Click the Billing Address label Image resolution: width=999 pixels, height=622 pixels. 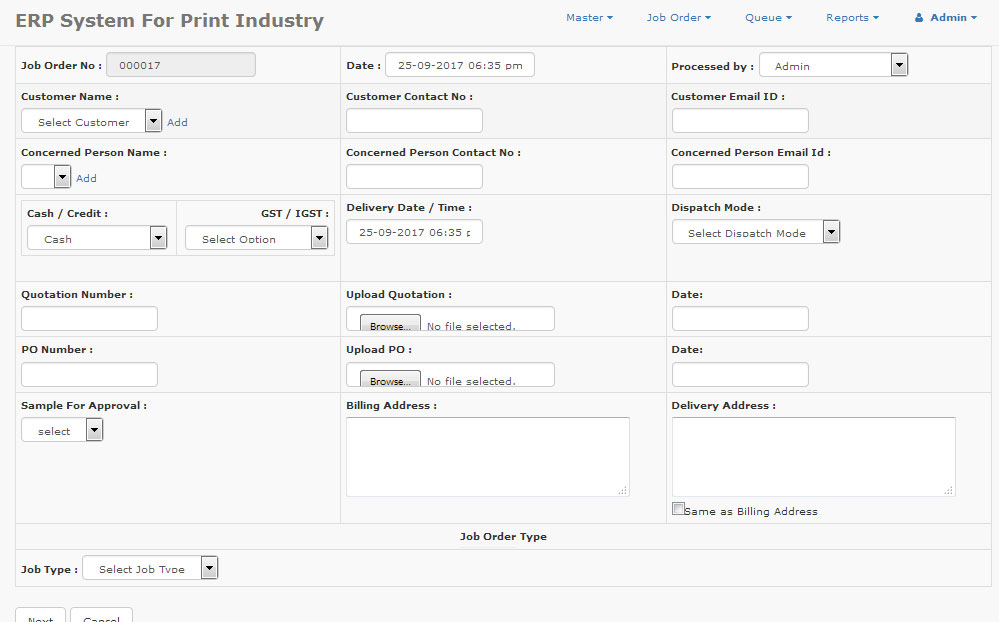click(x=392, y=406)
